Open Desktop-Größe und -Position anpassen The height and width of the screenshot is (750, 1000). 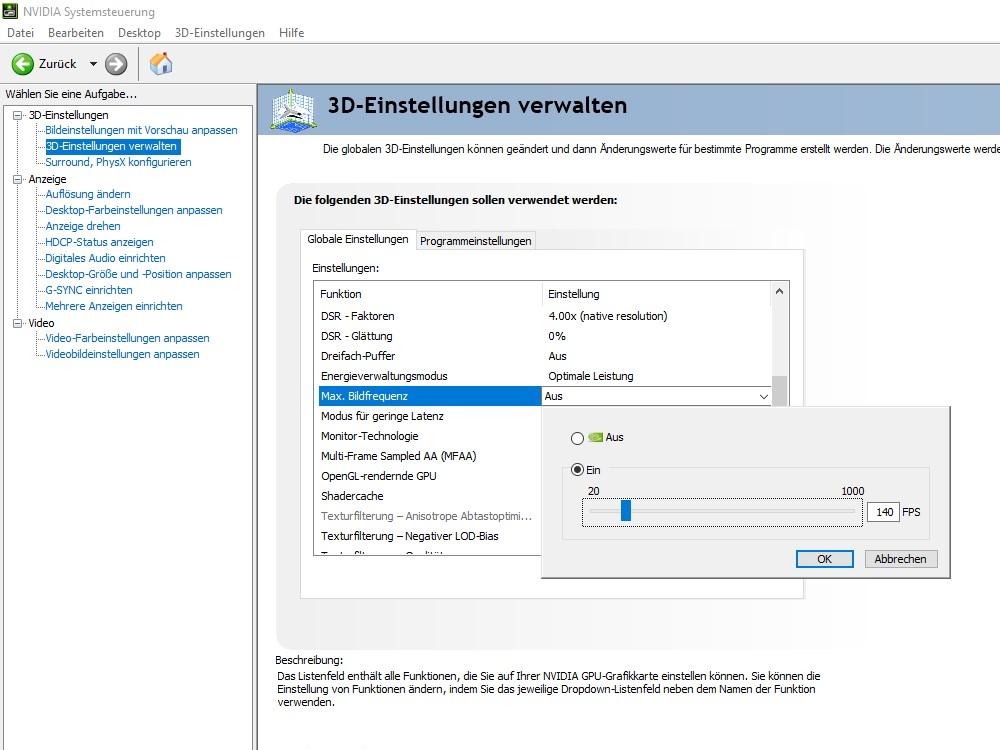tap(138, 274)
